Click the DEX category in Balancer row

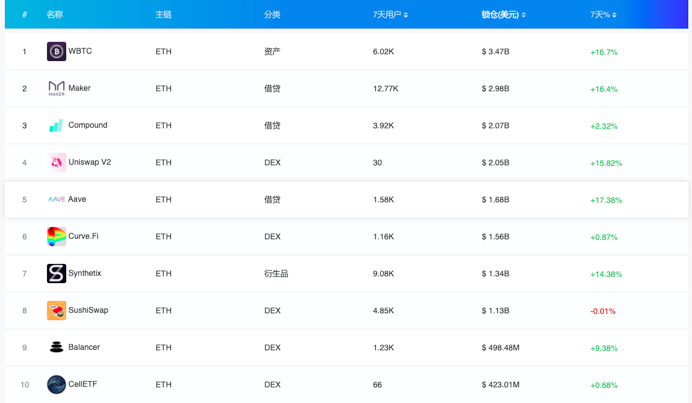(x=272, y=348)
